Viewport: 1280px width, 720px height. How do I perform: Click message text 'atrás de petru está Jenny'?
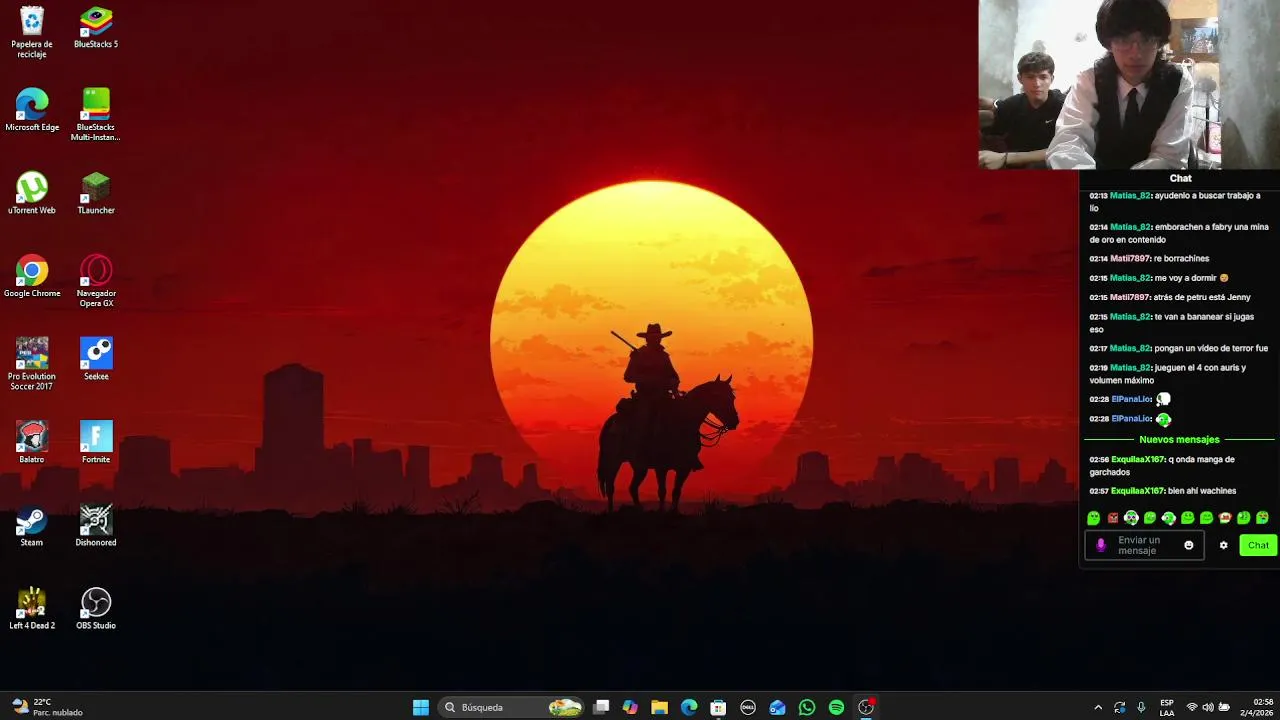[1202, 297]
